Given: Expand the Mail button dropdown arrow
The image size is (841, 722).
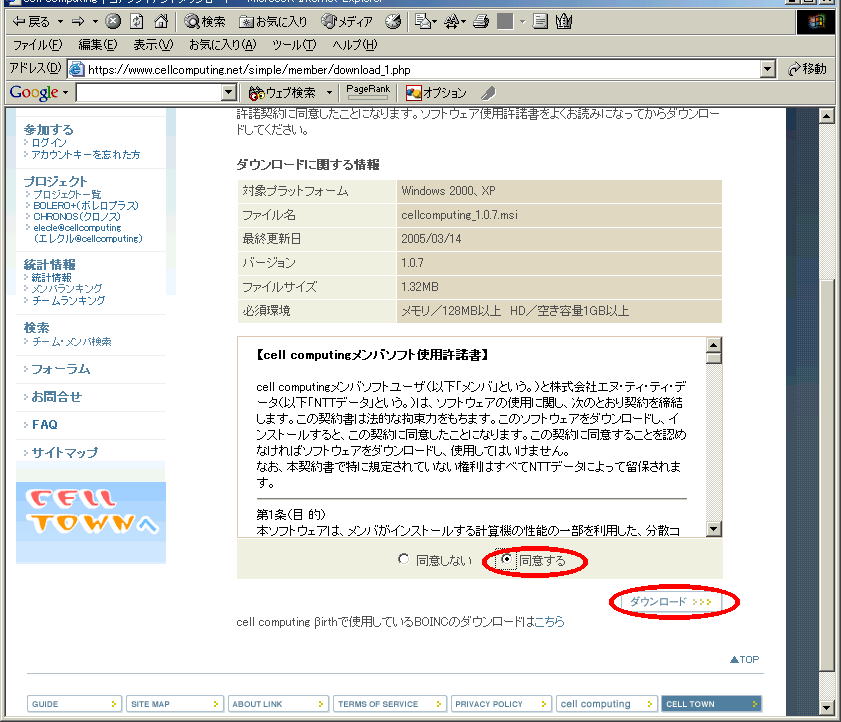Looking at the screenshot, I should (x=434, y=21).
